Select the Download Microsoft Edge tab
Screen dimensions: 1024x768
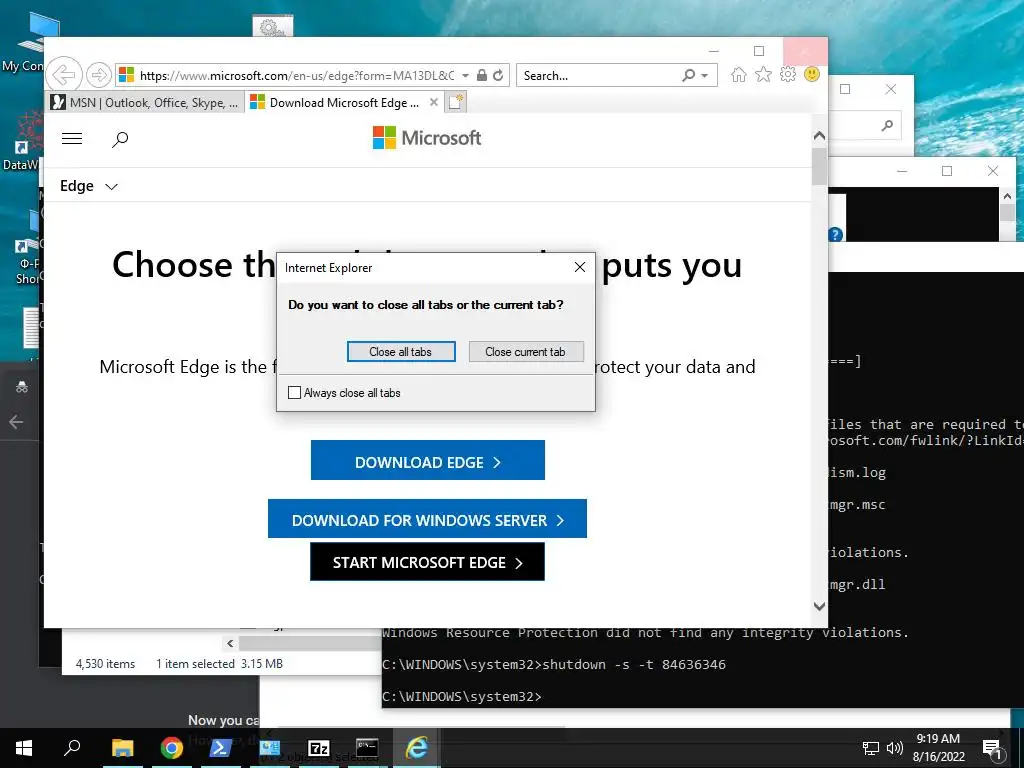[x=343, y=103]
